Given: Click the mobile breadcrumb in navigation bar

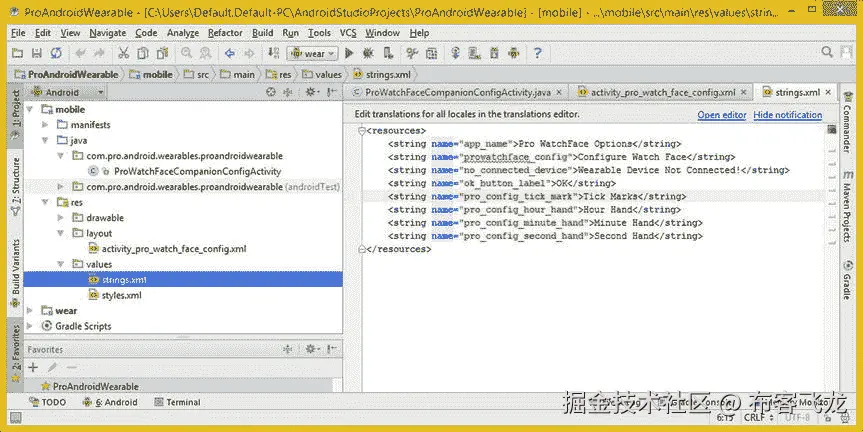Looking at the screenshot, I should [x=151, y=74].
